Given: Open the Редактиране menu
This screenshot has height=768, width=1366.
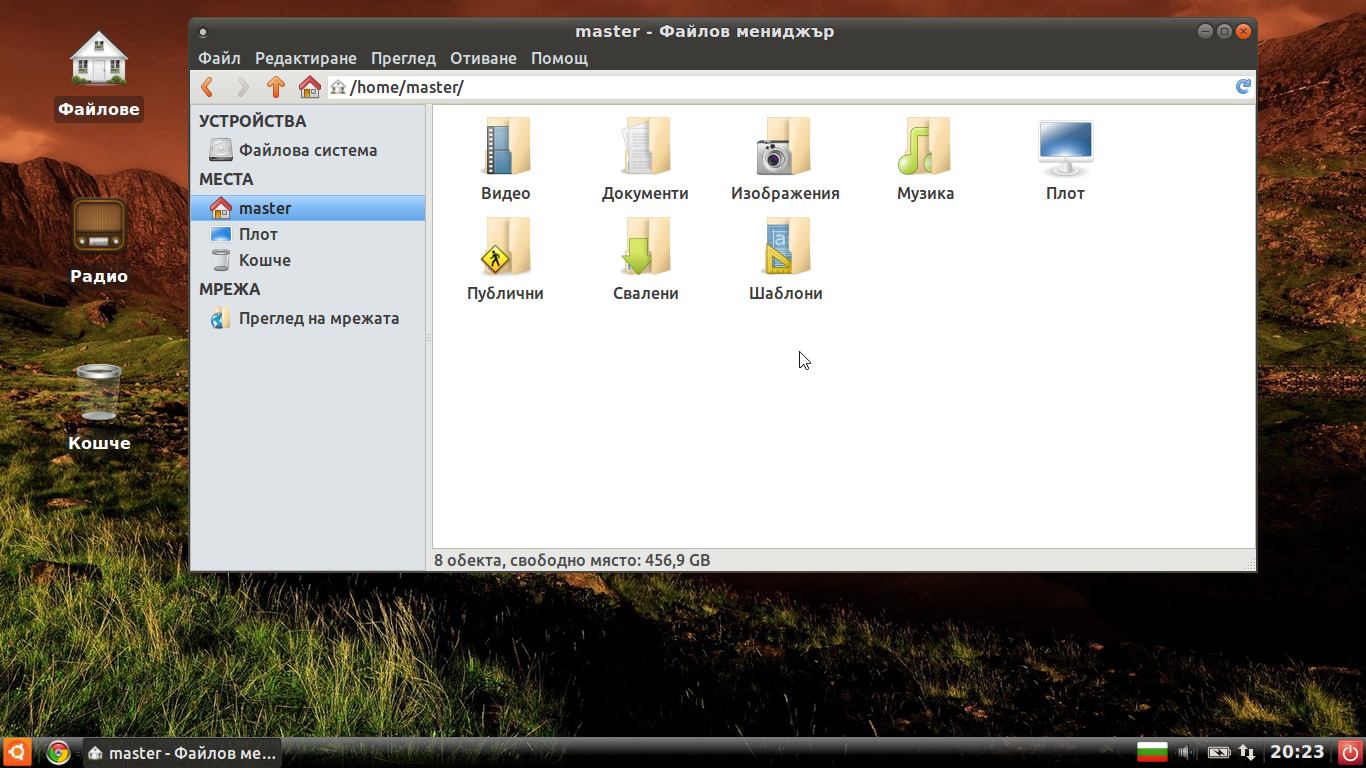Looking at the screenshot, I should pyautogui.click(x=306, y=58).
